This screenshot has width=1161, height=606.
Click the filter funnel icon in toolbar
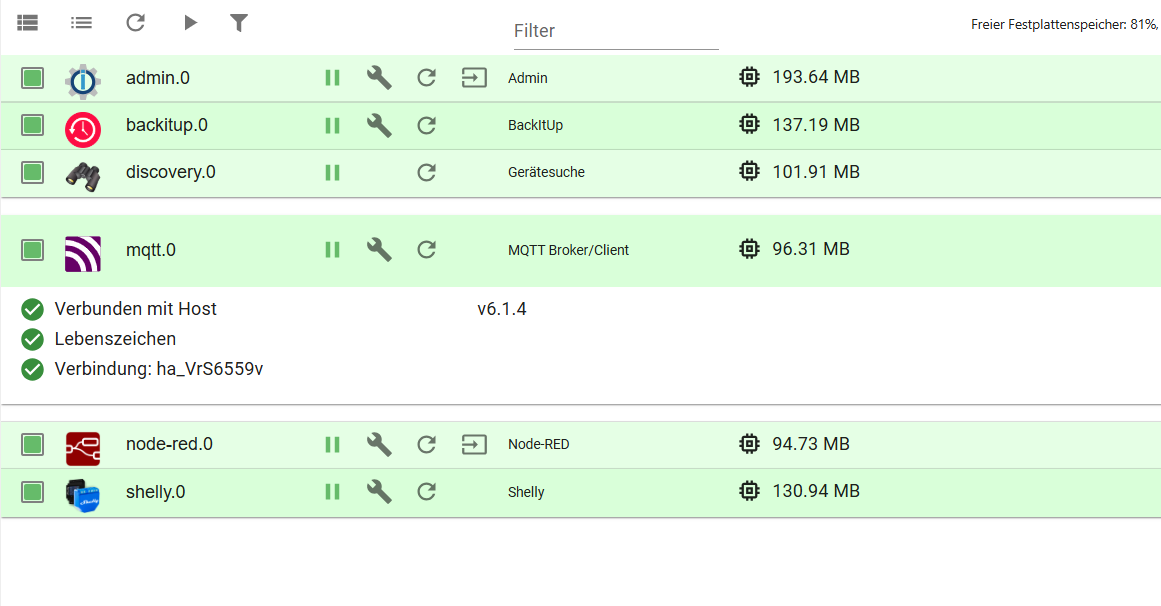click(239, 22)
